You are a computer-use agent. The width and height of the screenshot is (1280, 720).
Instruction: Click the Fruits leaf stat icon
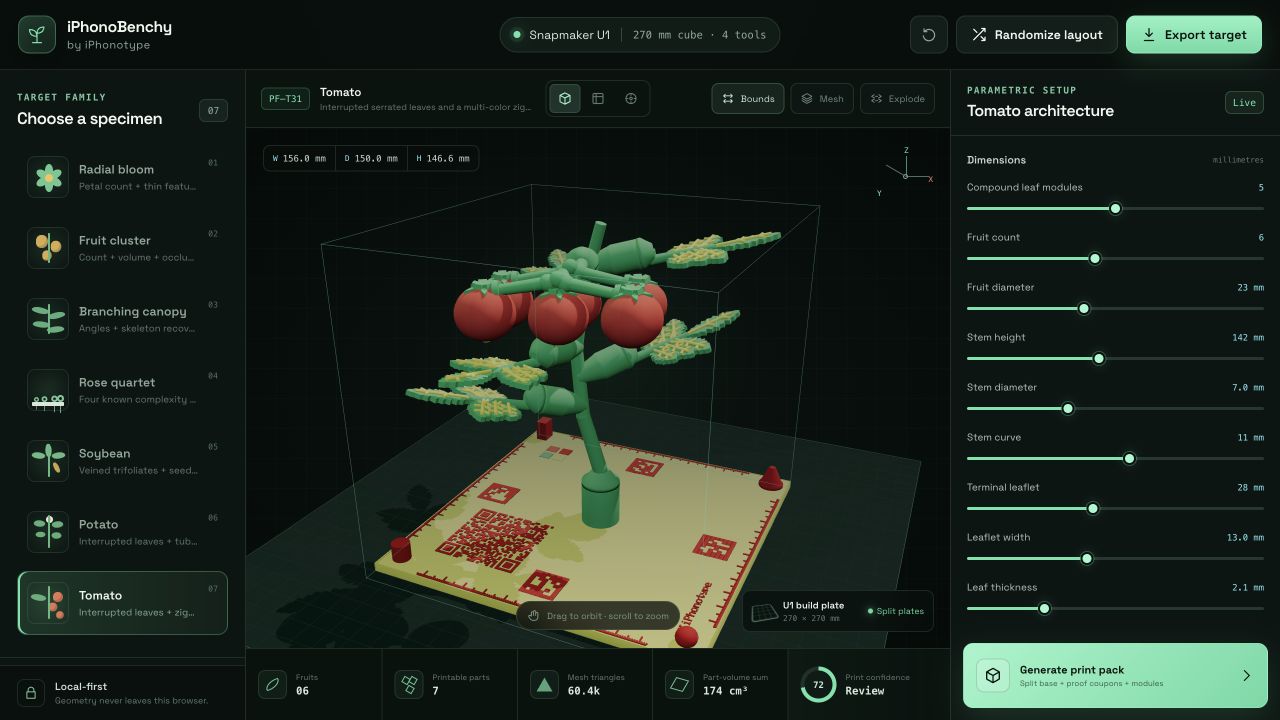pyautogui.click(x=272, y=685)
